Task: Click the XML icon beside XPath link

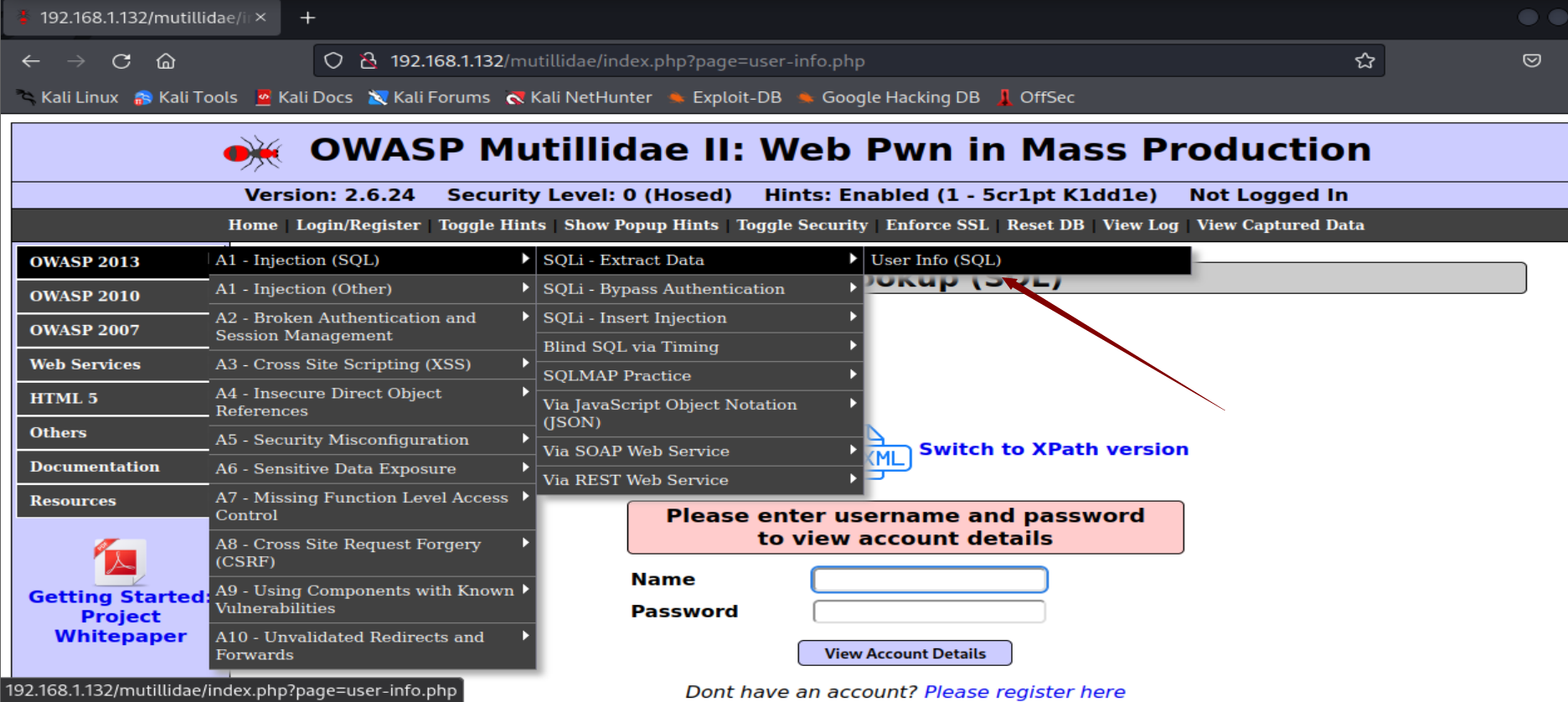Action: [x=886, y=452]
